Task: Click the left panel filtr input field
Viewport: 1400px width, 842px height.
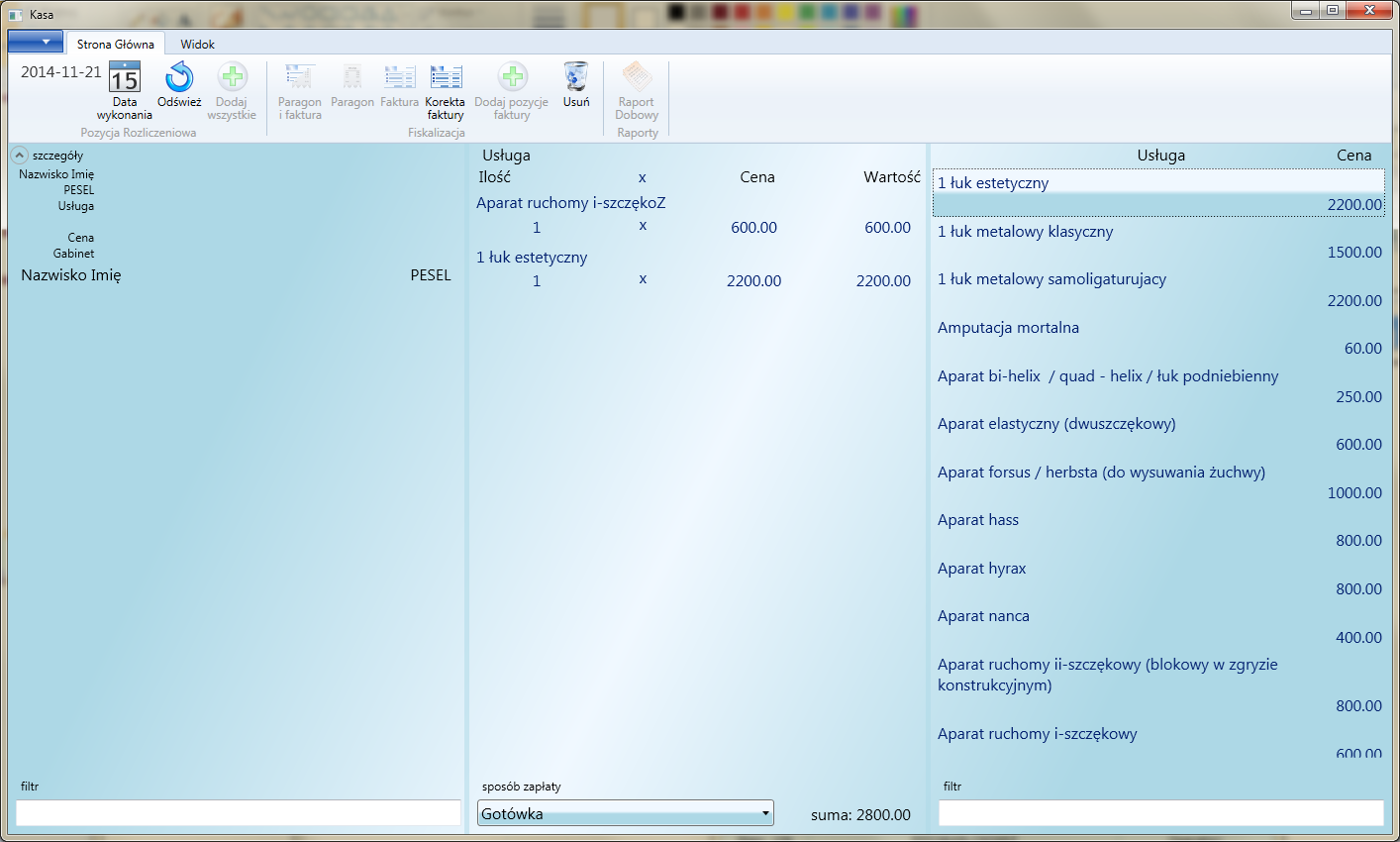Action: [x=238, y=813]
